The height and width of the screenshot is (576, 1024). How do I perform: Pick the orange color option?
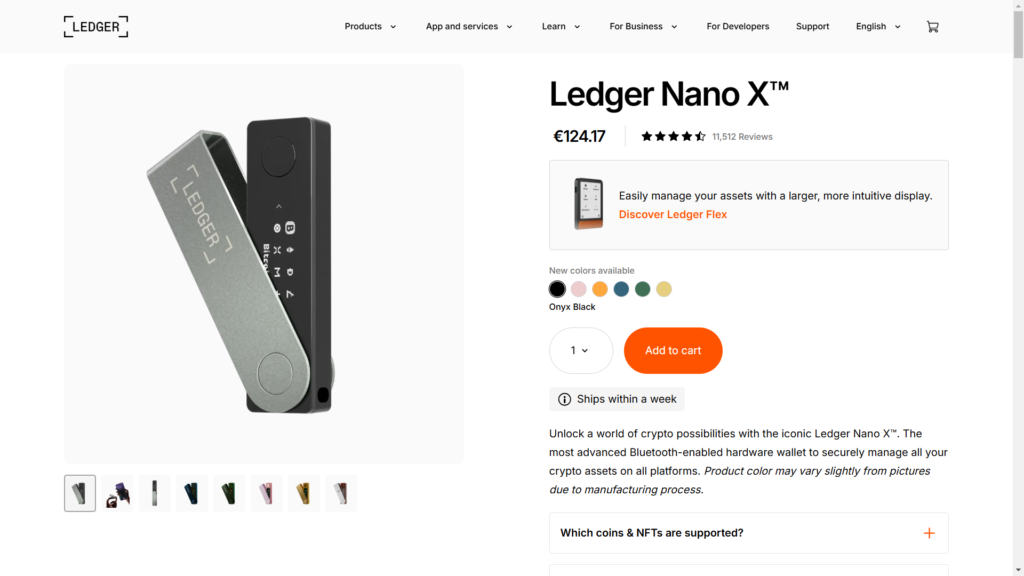600,289
